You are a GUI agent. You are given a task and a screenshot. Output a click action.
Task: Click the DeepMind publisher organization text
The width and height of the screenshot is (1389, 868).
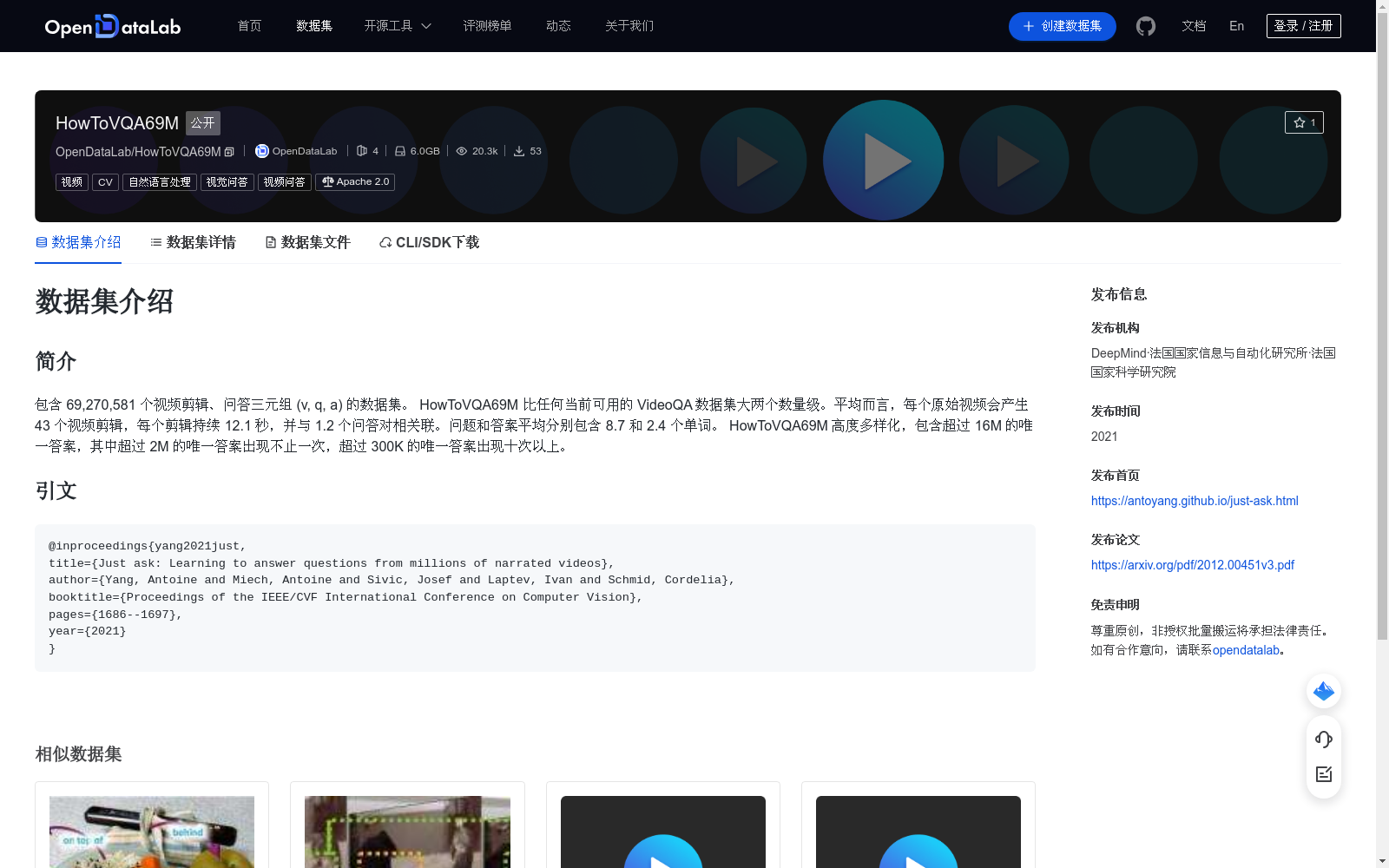[x=1214, y=363]
